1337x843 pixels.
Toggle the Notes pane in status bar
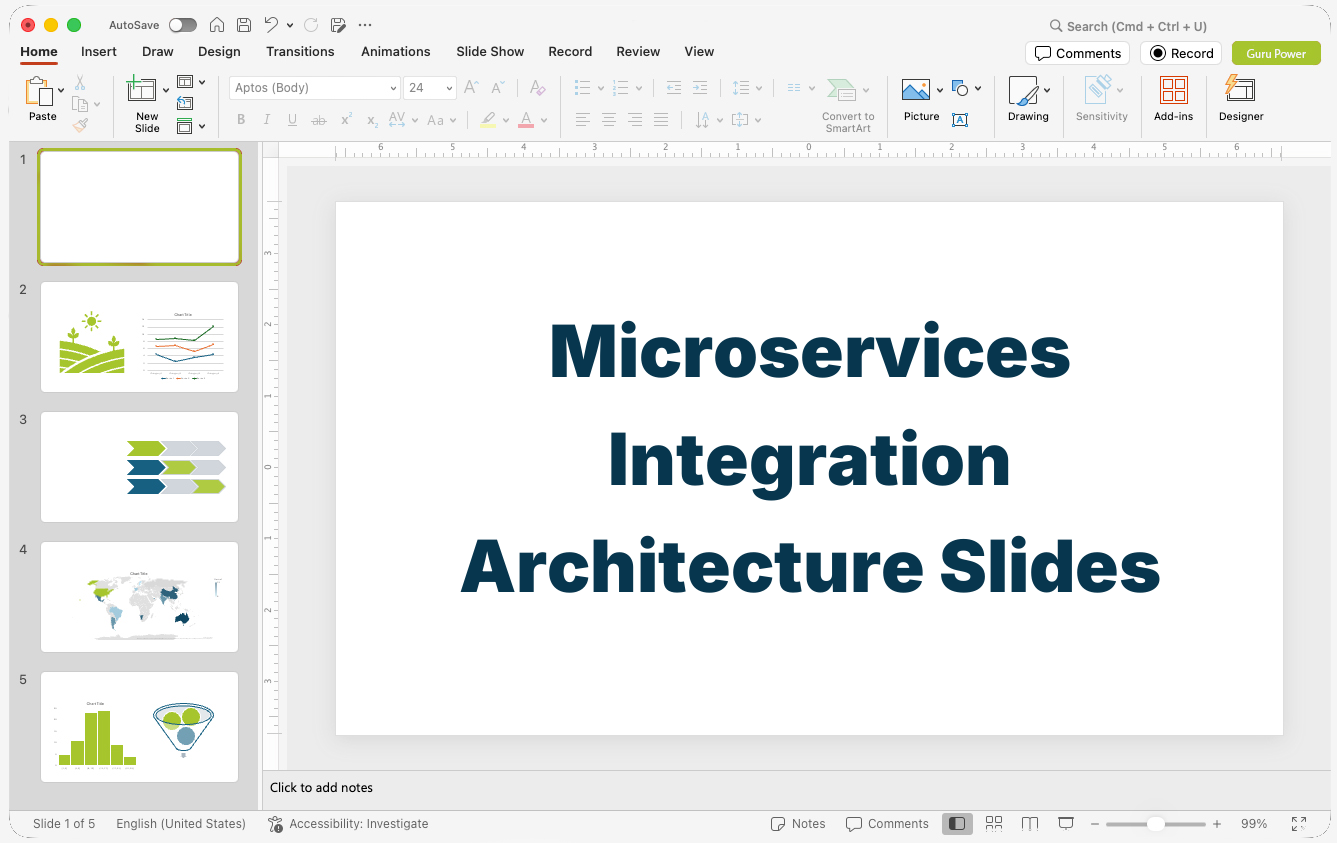pyautogui.click(x=798, y=824)
